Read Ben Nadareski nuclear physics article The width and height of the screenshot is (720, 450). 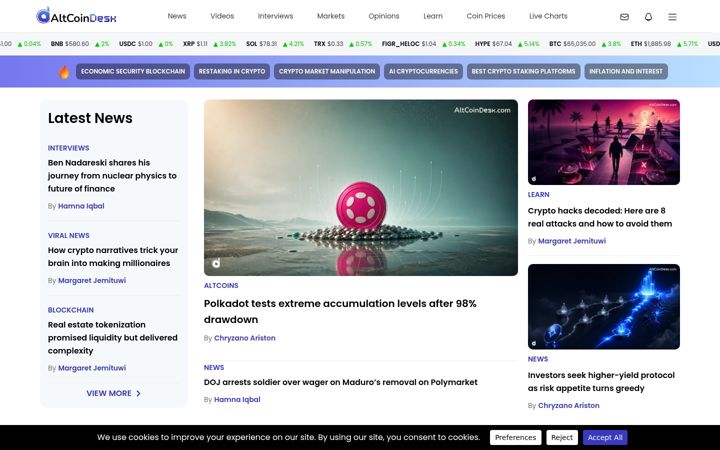pos(112,176)
